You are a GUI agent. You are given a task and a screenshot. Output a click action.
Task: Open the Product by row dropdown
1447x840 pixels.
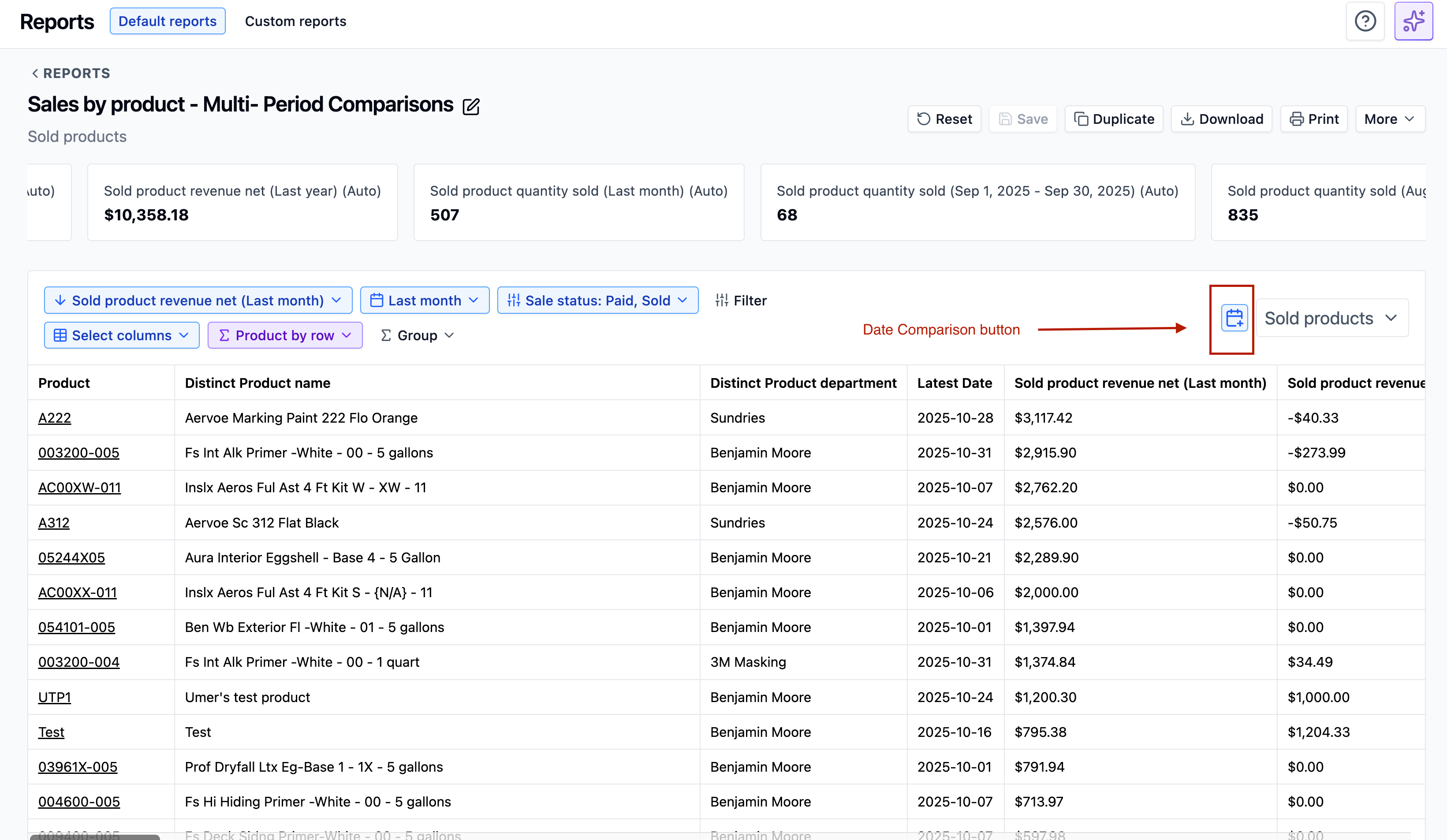pyautogui.click(x=285, y=335)
